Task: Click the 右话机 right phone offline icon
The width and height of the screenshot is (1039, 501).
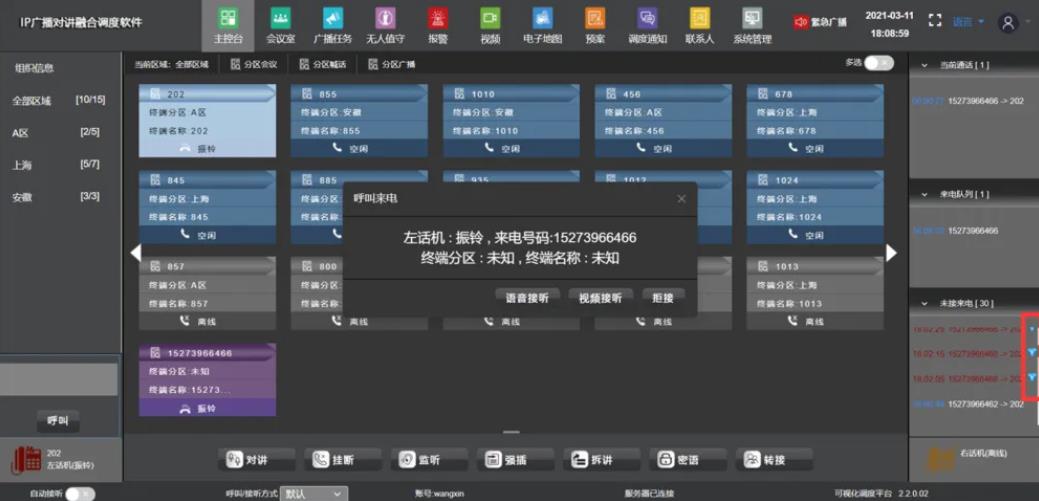Action: click(941, 459)
